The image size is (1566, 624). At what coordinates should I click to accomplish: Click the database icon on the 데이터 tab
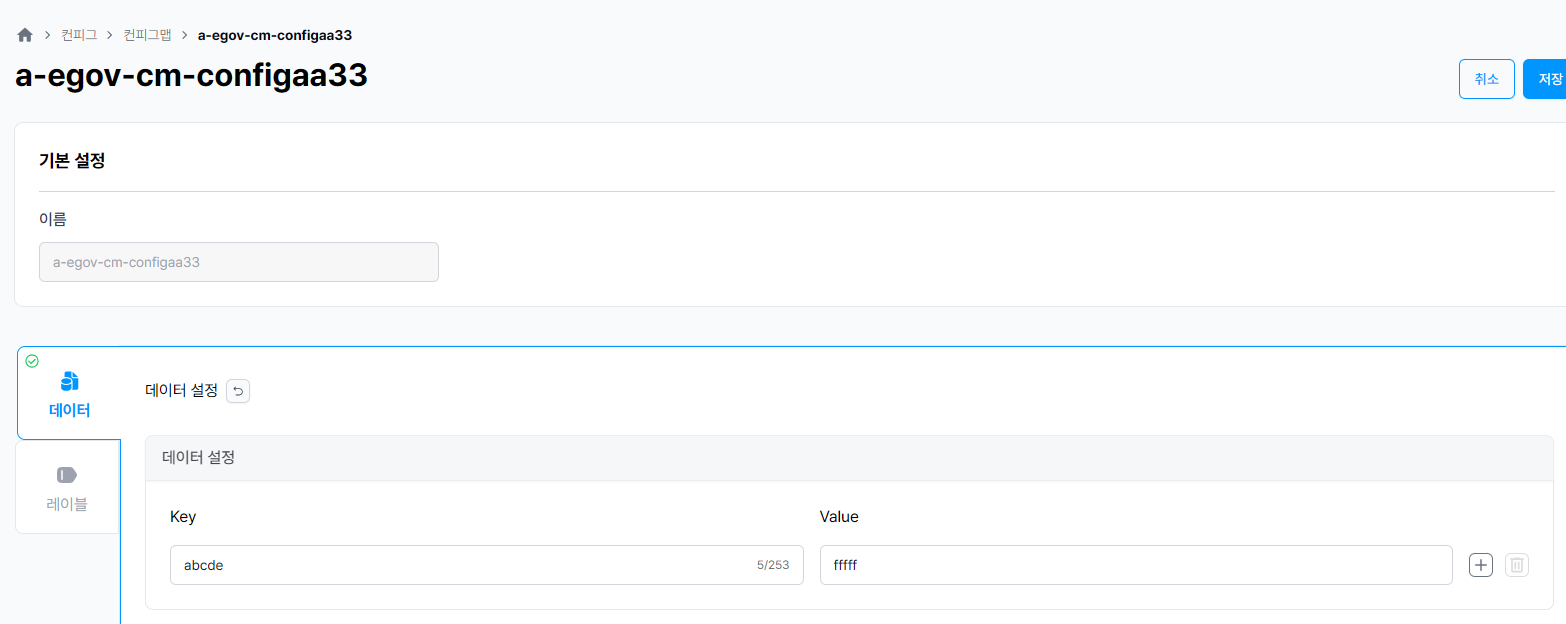[69, 381]
